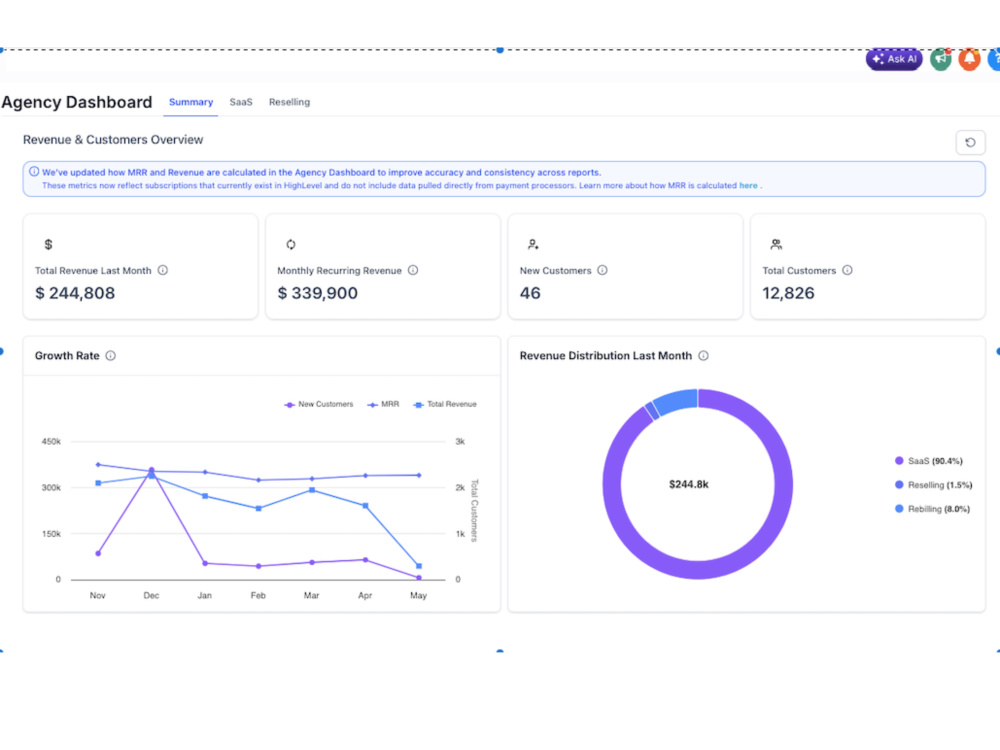The height and width of the screenshot is (750, 1000).
Task: Click the 46 new customers value
Action: tap(530, 293)
